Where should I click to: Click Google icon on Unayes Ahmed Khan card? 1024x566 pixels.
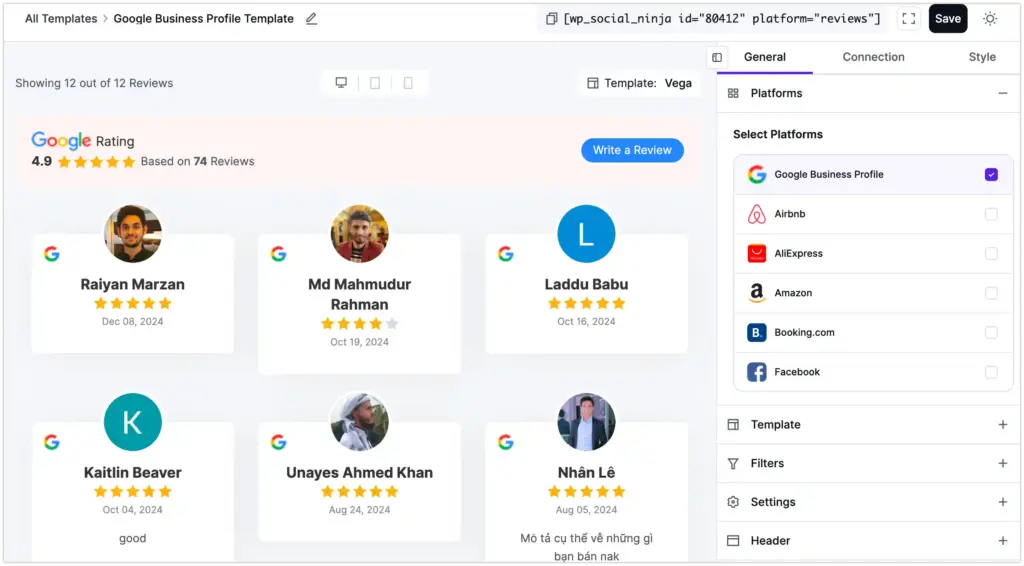point(278,442)
